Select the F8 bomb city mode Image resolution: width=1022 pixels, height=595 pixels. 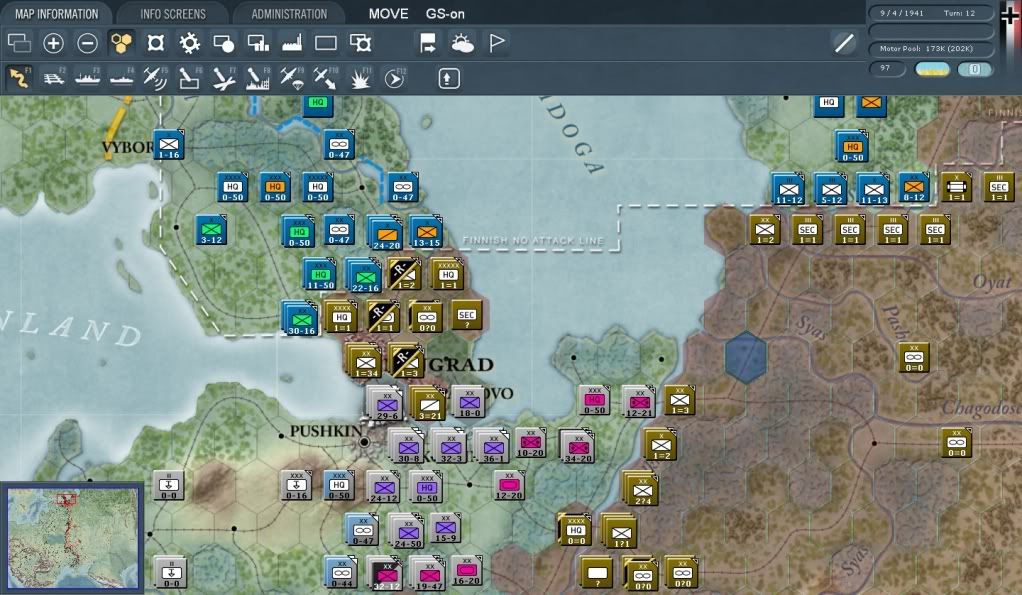pos(257,78)
